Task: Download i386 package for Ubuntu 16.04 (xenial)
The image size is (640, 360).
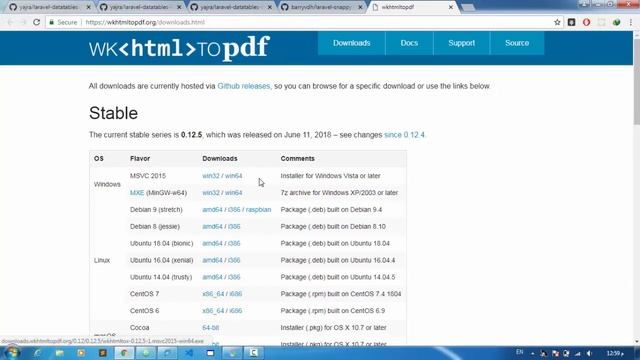Action: [234, 260]
